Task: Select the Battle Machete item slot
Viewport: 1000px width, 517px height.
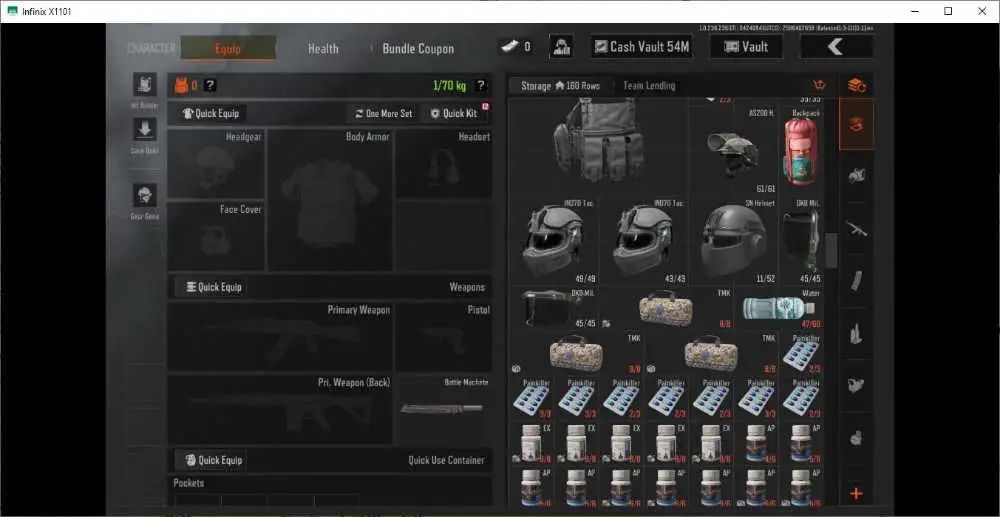Action: point(443,409)
